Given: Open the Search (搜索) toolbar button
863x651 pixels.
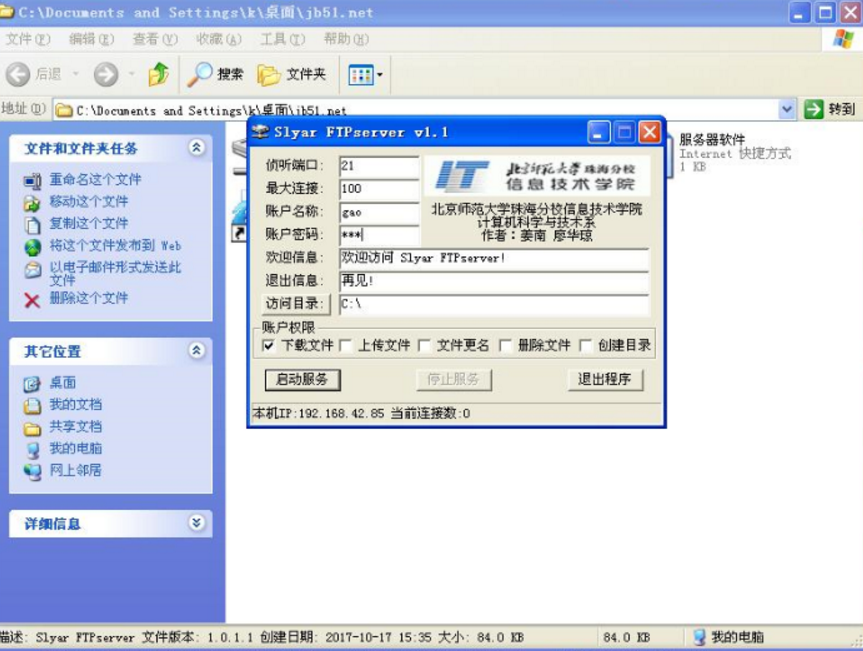Looking at the screenshot, I should [x=215, y=74].
